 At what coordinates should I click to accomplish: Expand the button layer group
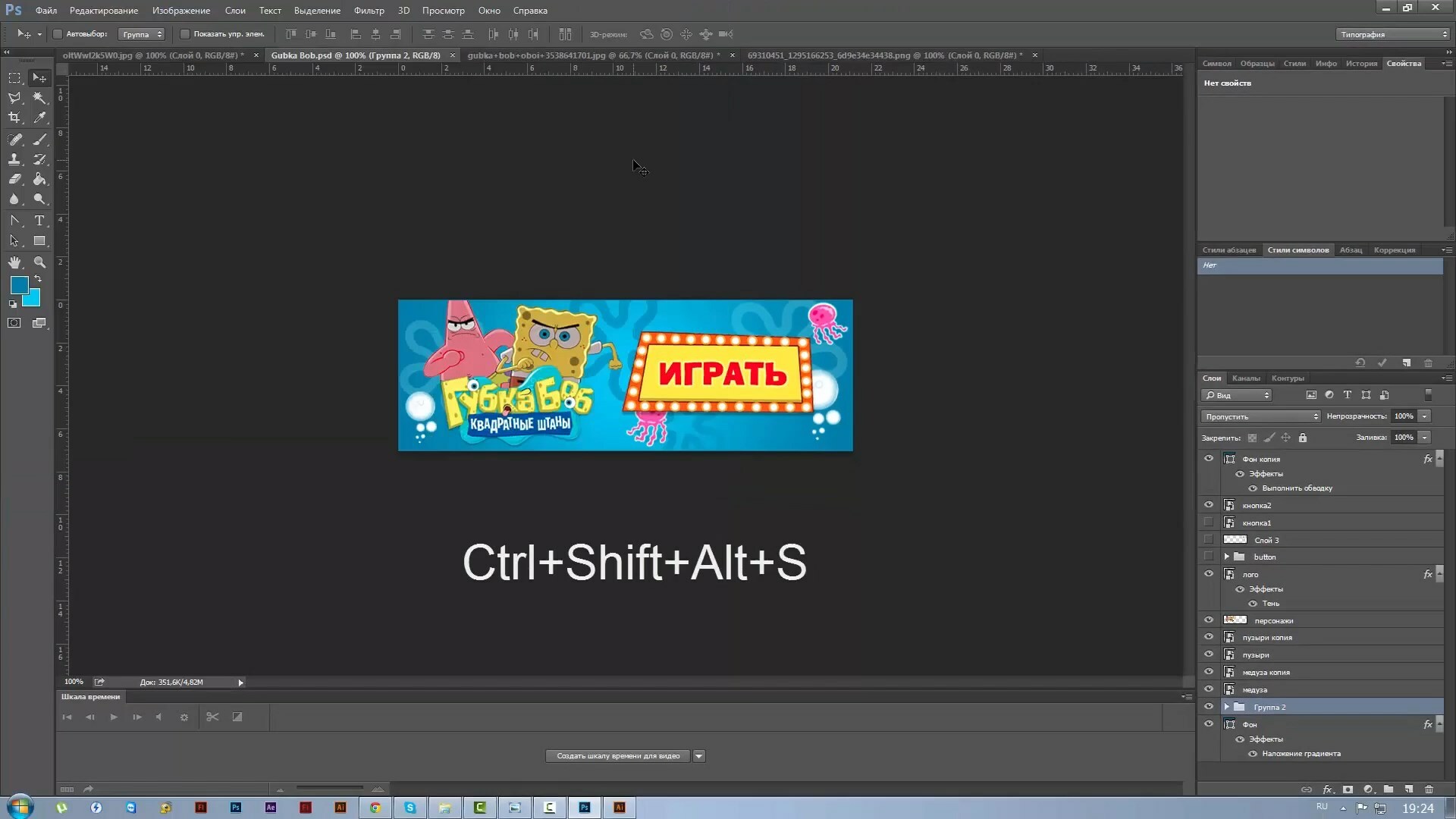pyautogui.click(x=1226, y=557)
